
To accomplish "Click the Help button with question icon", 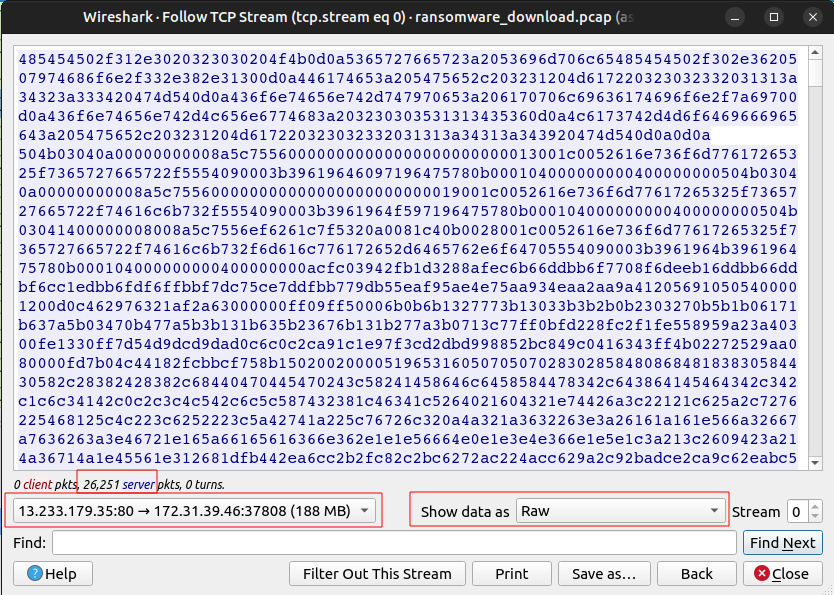I will pyautogui.click(x=51, y=573).
